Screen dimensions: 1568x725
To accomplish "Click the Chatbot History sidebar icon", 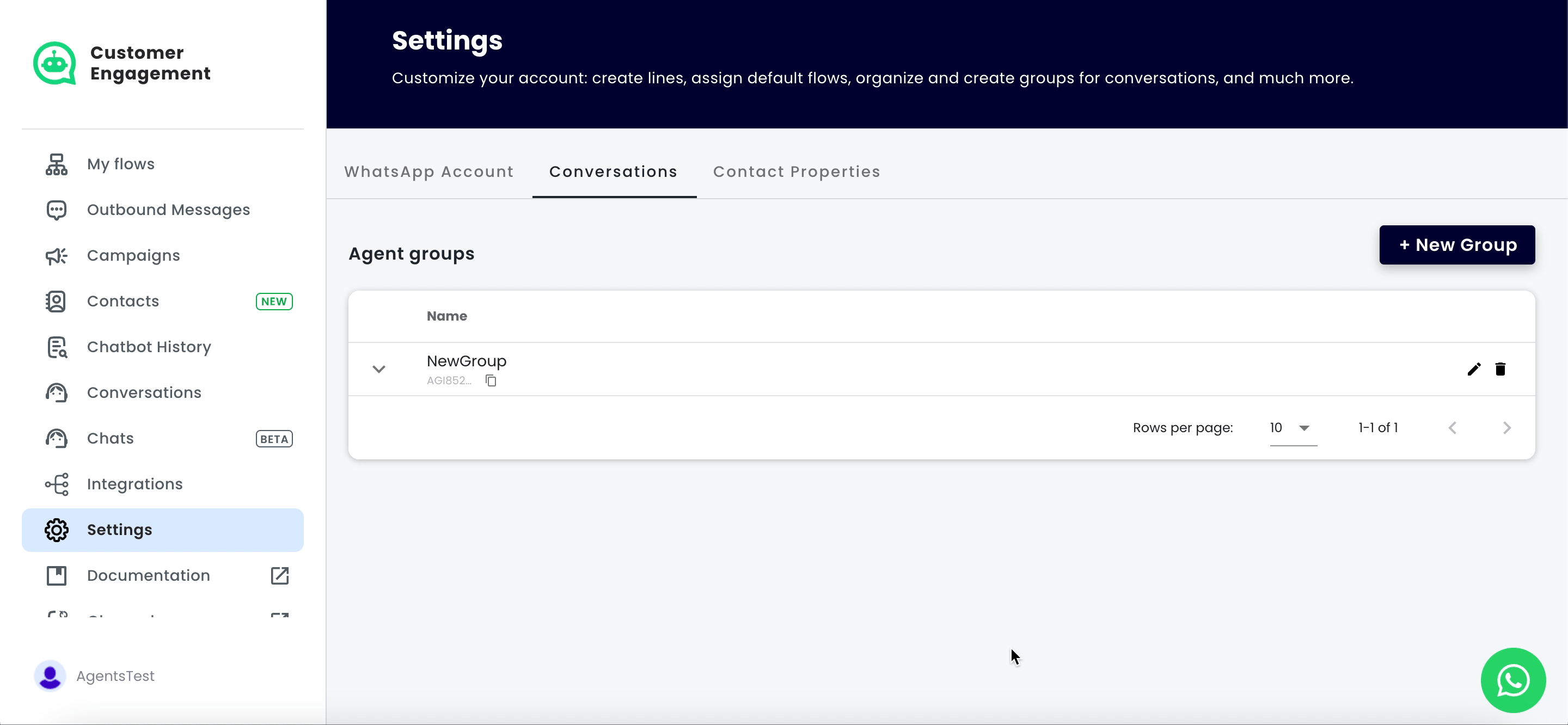I will [x=57, y=347].
